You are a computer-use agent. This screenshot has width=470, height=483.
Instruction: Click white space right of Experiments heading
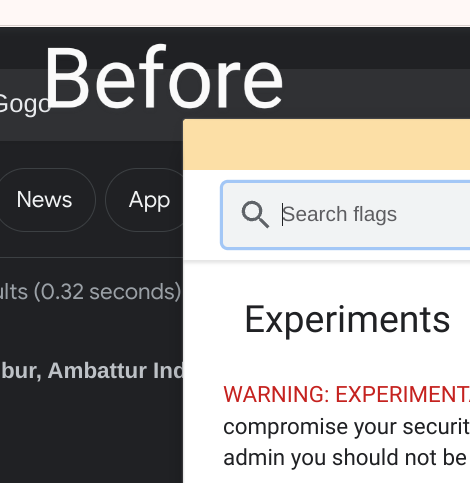click(x=460, y=320)
